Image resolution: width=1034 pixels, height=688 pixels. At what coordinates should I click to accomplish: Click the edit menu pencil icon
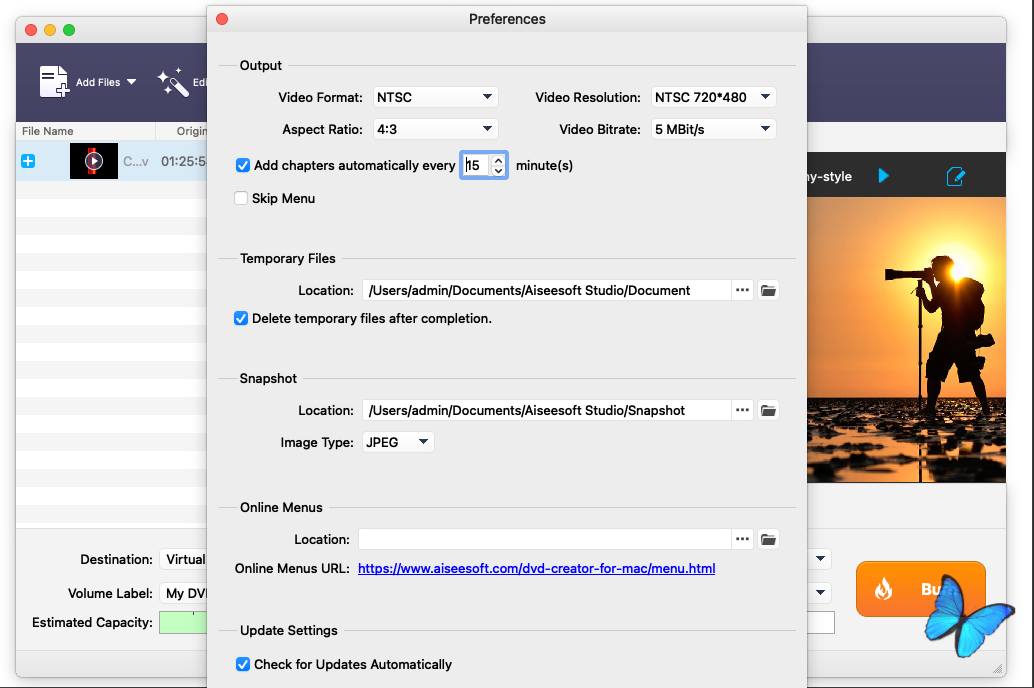point(955,177)
